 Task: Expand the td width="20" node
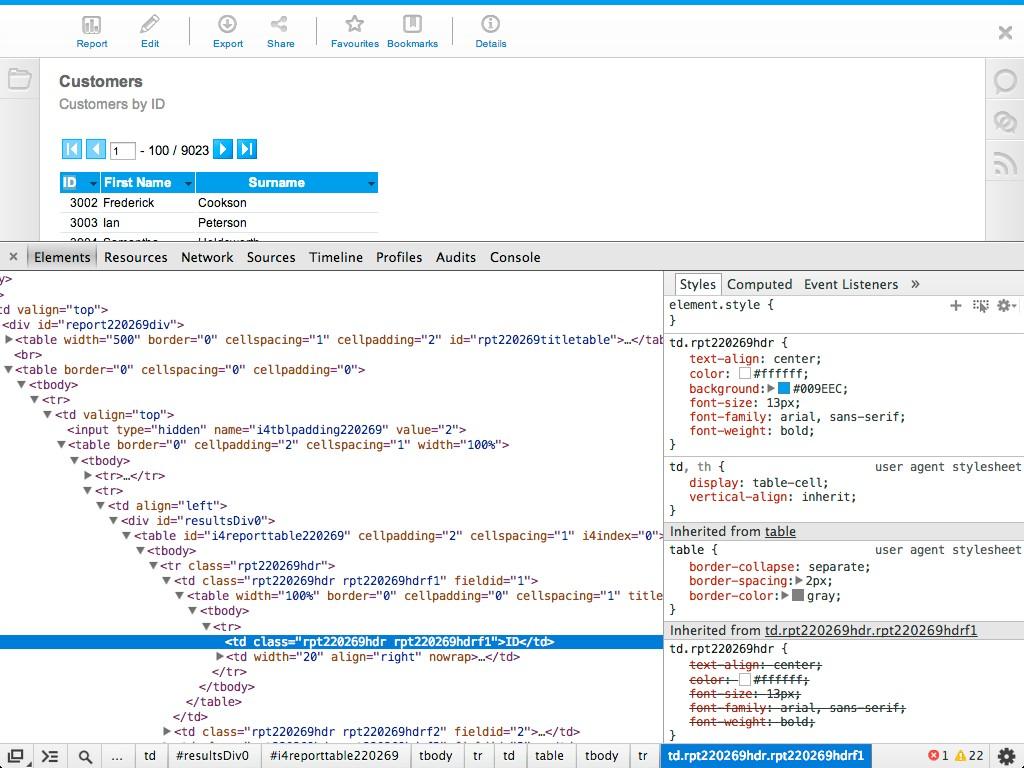(x=220, y=656)
